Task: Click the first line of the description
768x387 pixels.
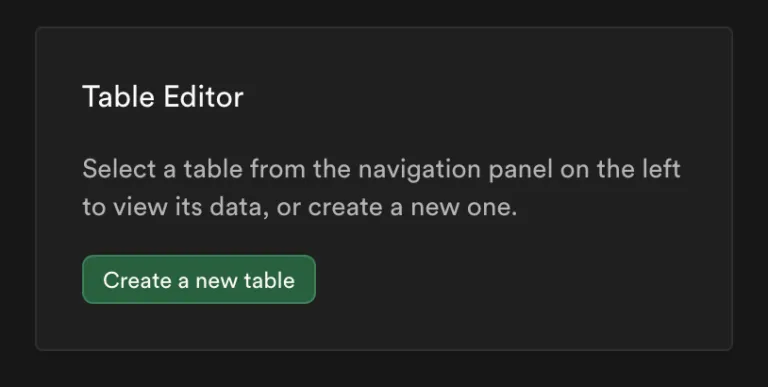Action: 382,169
